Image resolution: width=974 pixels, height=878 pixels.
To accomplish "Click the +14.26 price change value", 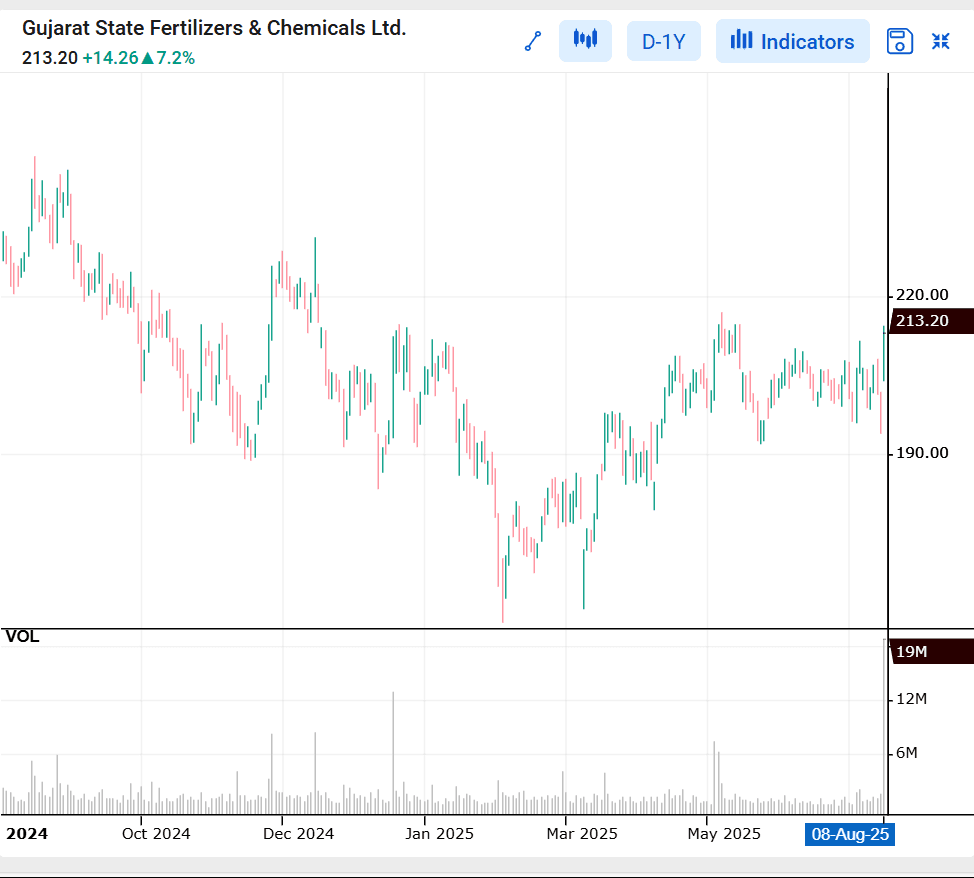I will click(111, 58).
